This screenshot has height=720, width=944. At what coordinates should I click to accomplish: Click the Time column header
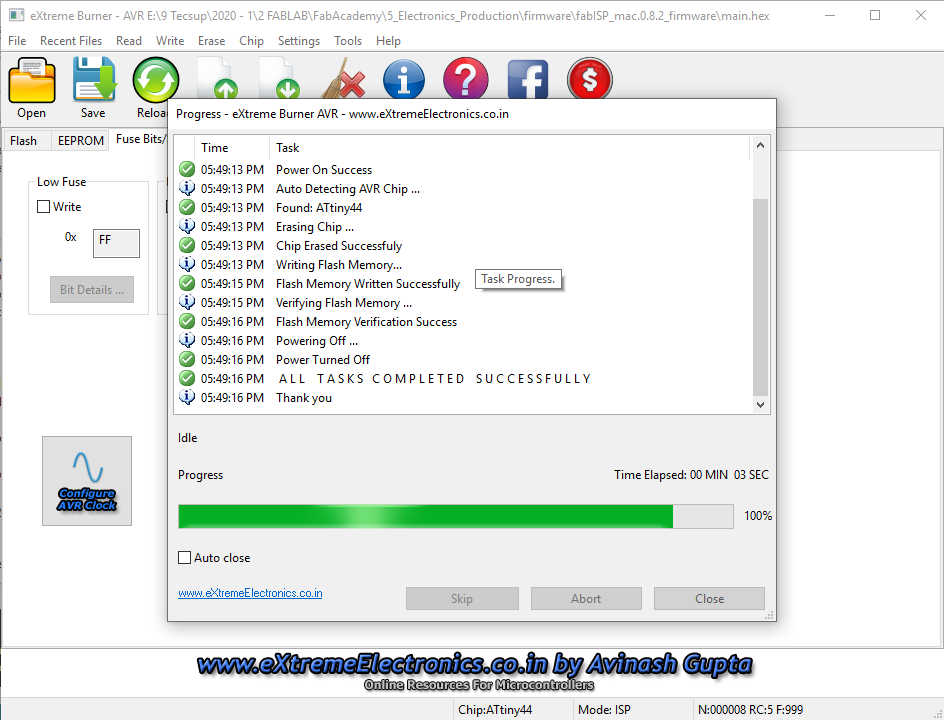coord(231,147)
